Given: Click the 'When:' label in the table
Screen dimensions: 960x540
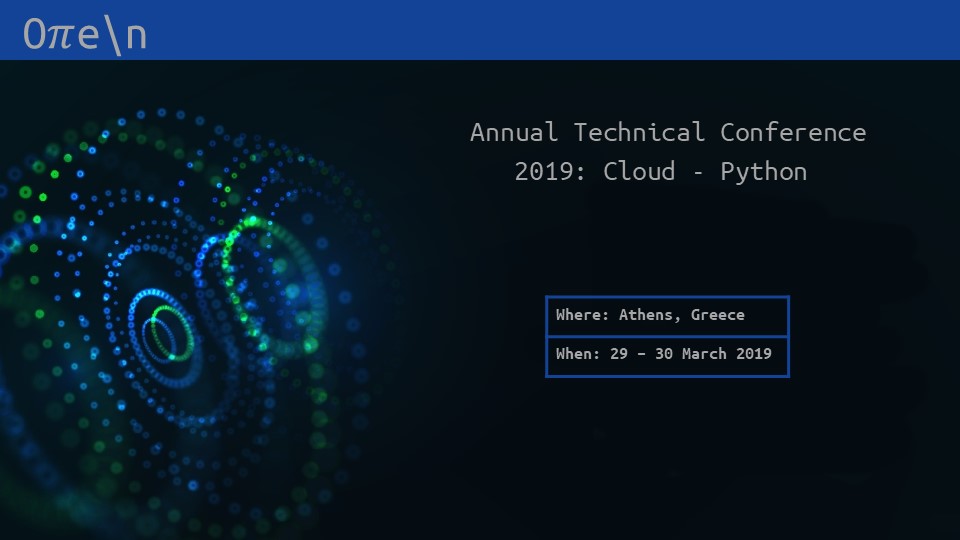Looking at the screenshot, I should coord(578,354).
